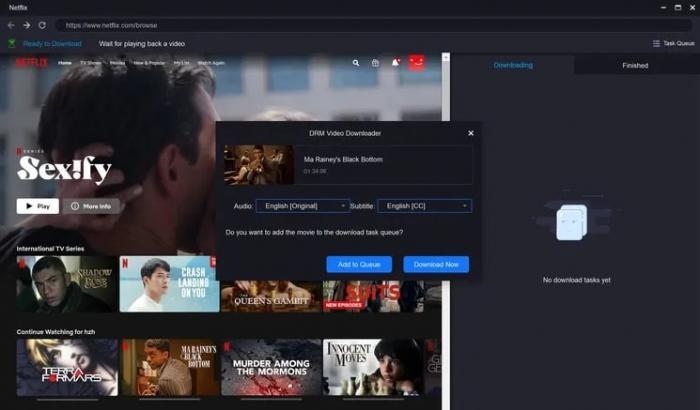The image size is (700, 410).
Task: Open TV Shows in Netflix navigation
Action: point(91,63)
